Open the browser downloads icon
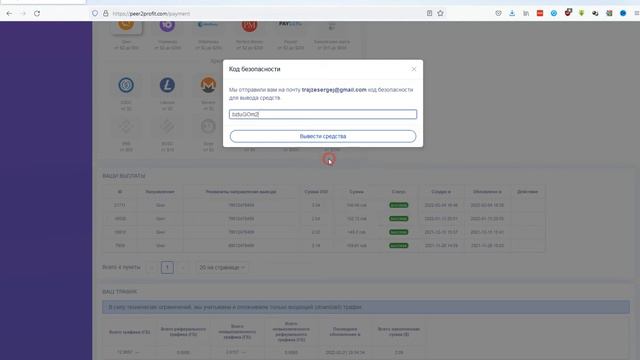Screen dimensions: 640x360 pyautogui.click(x=512, y=13)
